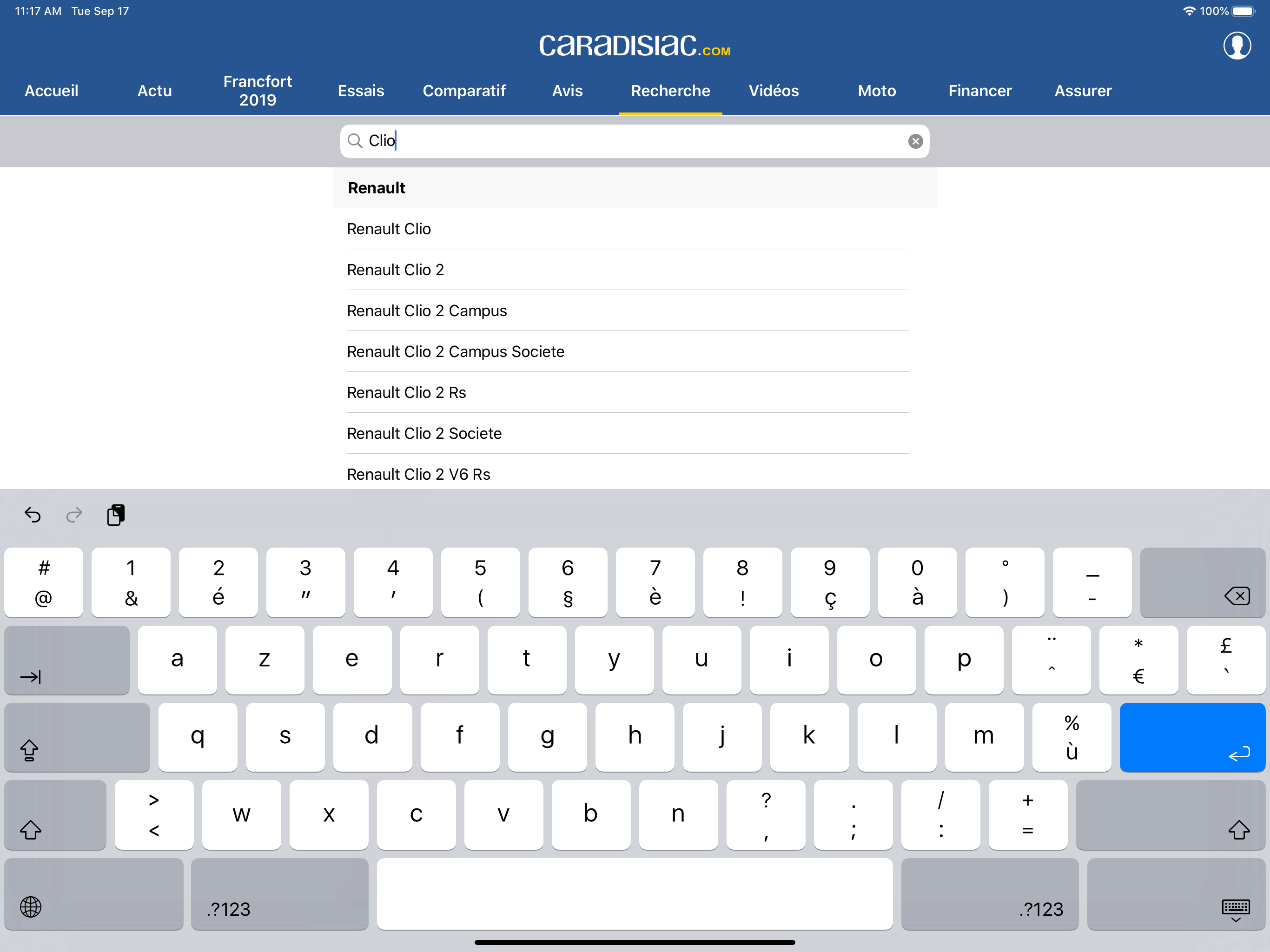Tap the underscore hyphen key
1270x952 pixels.
[1092, 582]
